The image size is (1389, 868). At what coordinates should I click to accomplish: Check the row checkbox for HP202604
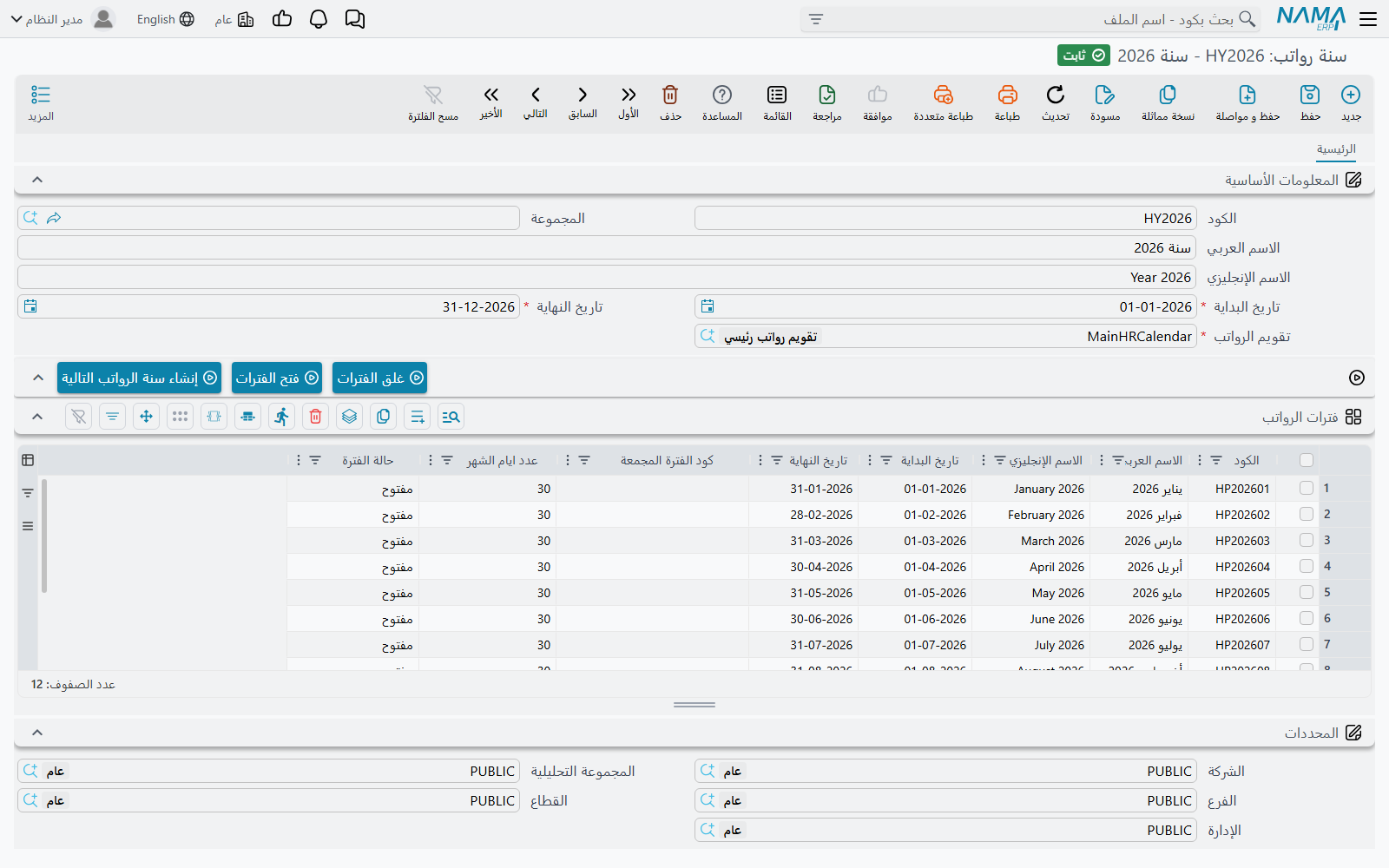pyautogui.click(x=1307, y=567)
